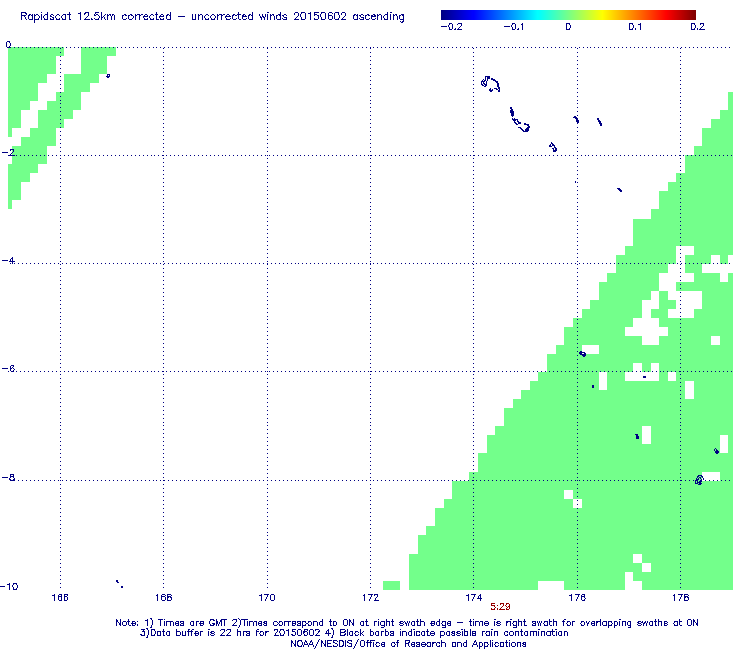This screenshot has height=650, width=740.
Task: Click the northernmost island outline near longitude 174
Action: pyautogui.click(x=490, y=84)
